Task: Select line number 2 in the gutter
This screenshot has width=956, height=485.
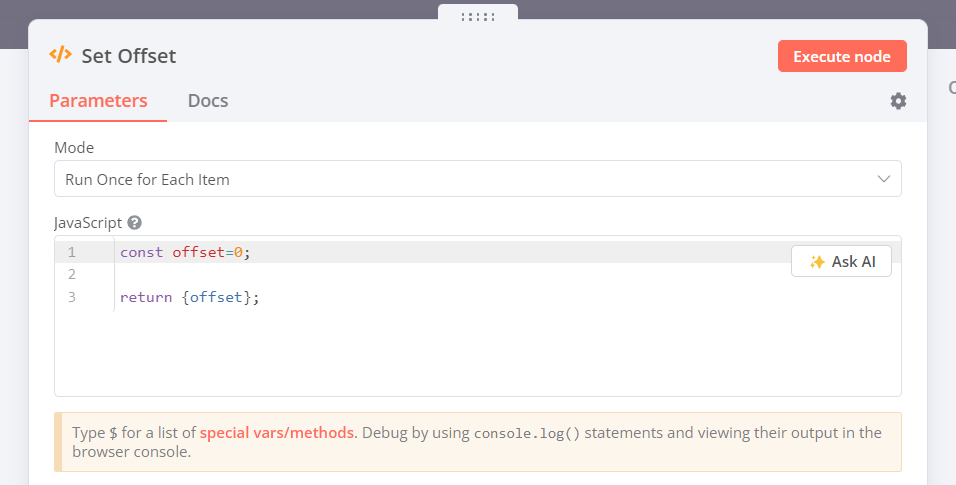Action: point(72,275)
